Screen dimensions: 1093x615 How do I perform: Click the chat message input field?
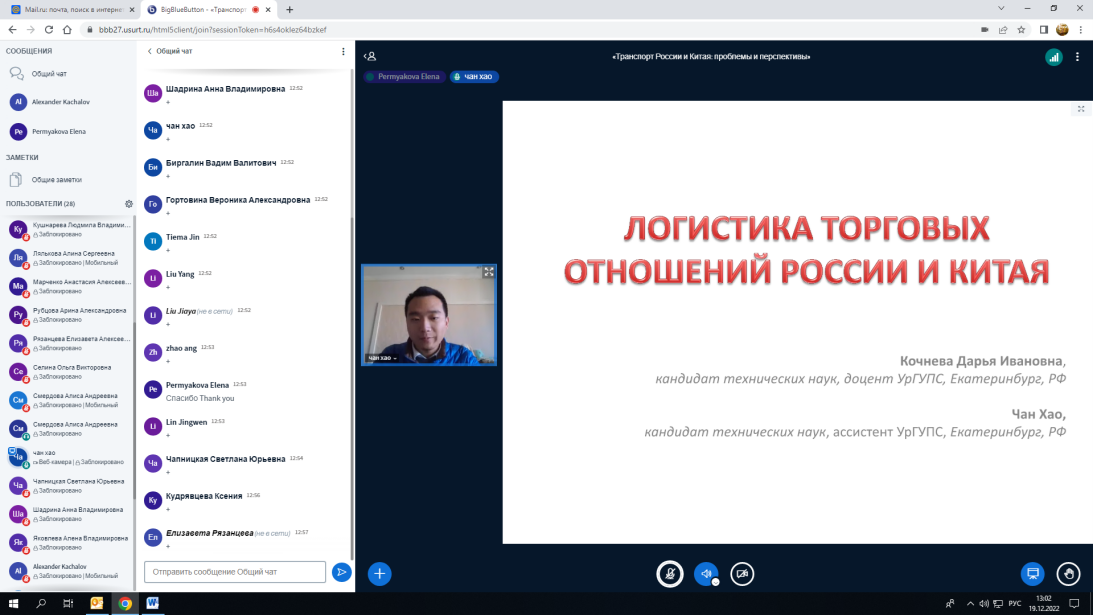pos(235,572)
